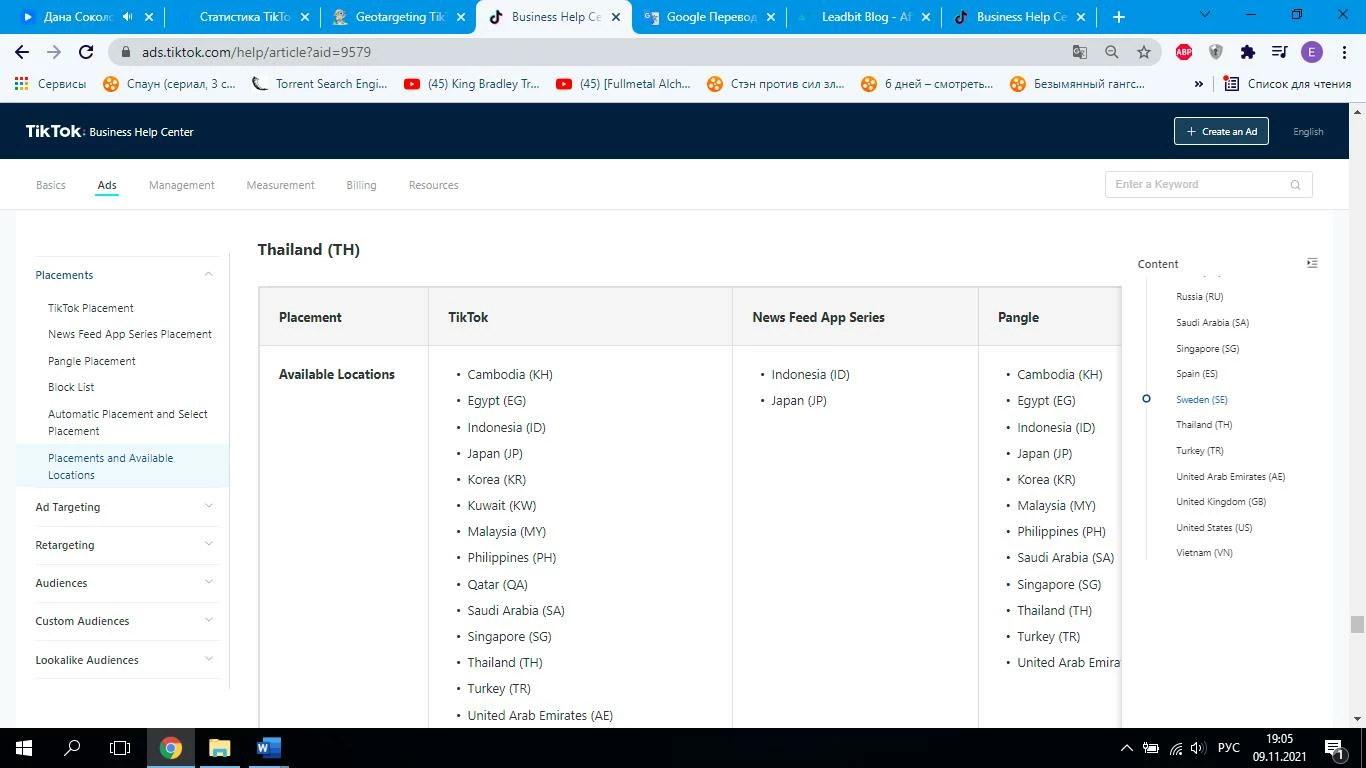Open the media control icon in toolbar
Viewport: 1366px width, 768px height.
pos(1279,52)
